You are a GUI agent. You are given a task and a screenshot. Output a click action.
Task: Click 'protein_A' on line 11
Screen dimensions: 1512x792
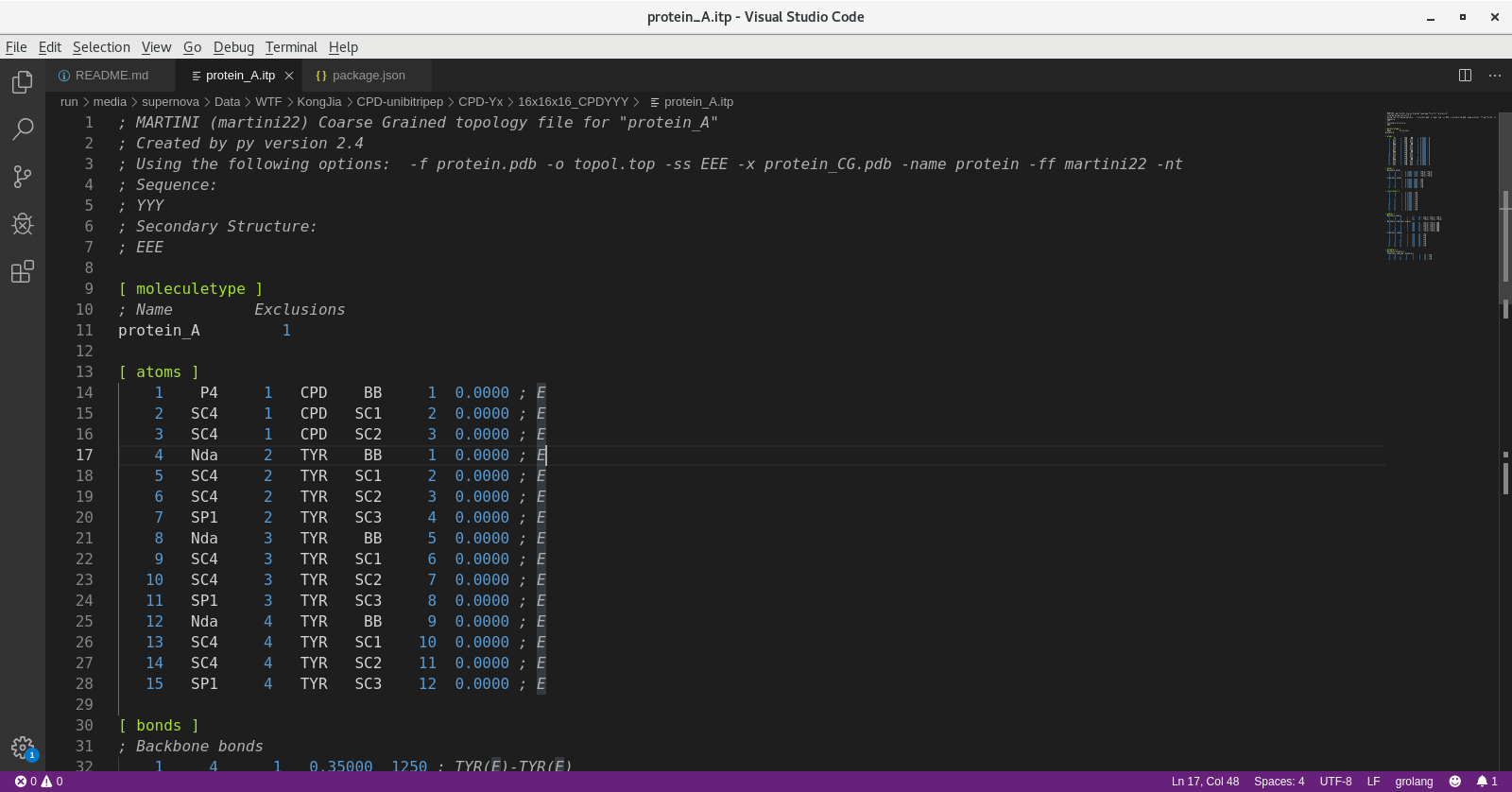pyautogui.click(x=159, y=331)
